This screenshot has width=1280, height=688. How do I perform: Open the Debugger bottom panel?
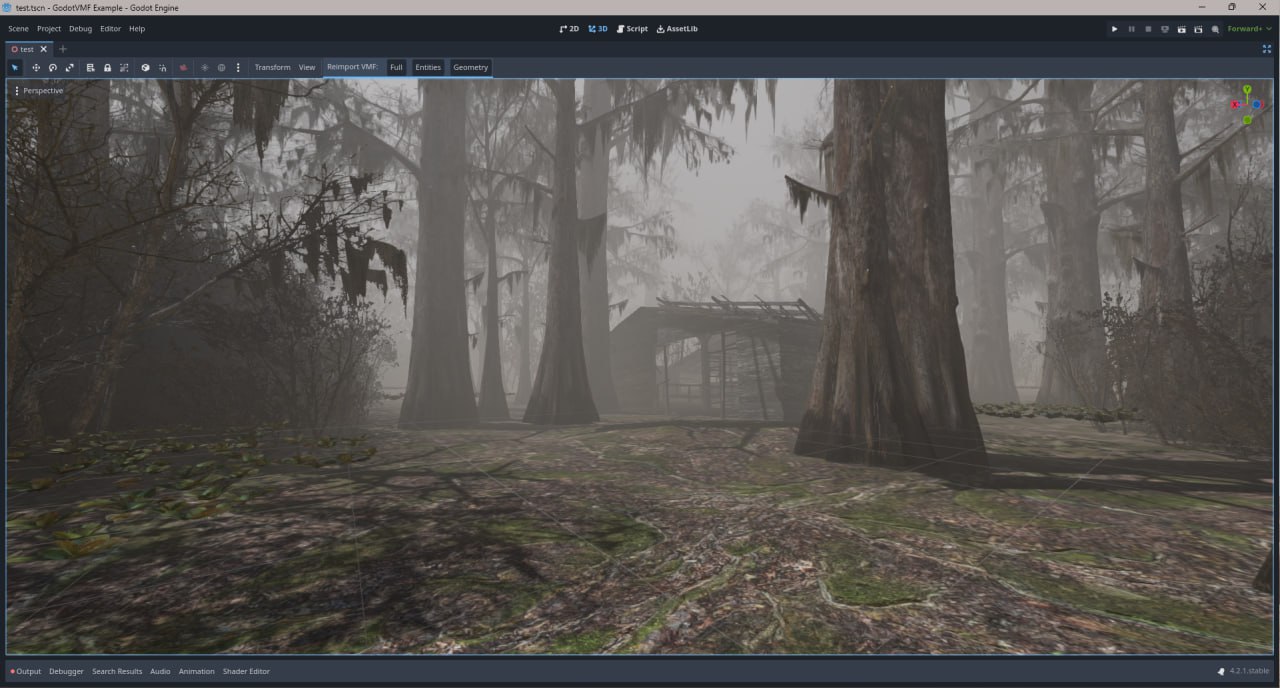tap(67, 671)
